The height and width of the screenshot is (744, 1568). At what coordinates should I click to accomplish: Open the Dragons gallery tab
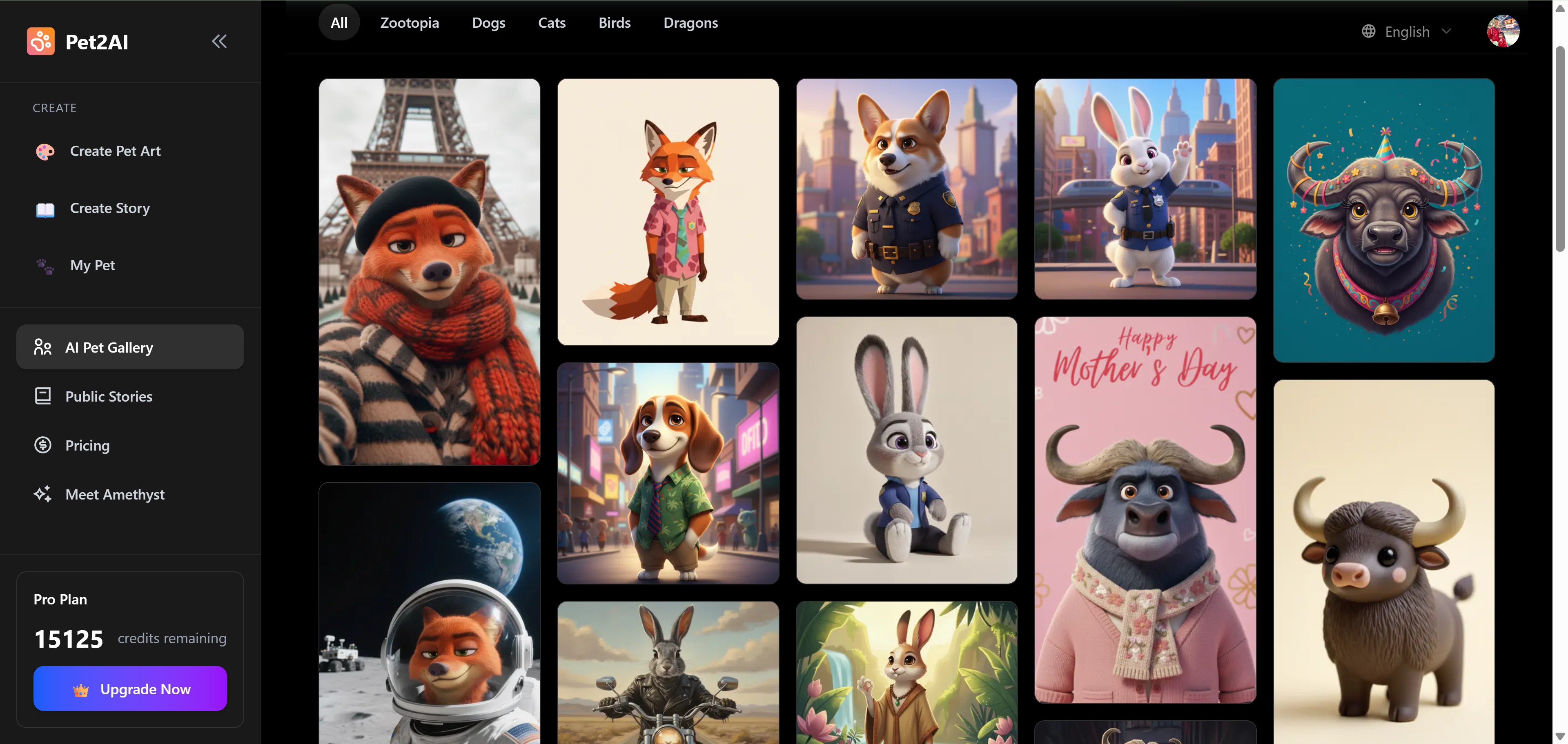(690, 22)
